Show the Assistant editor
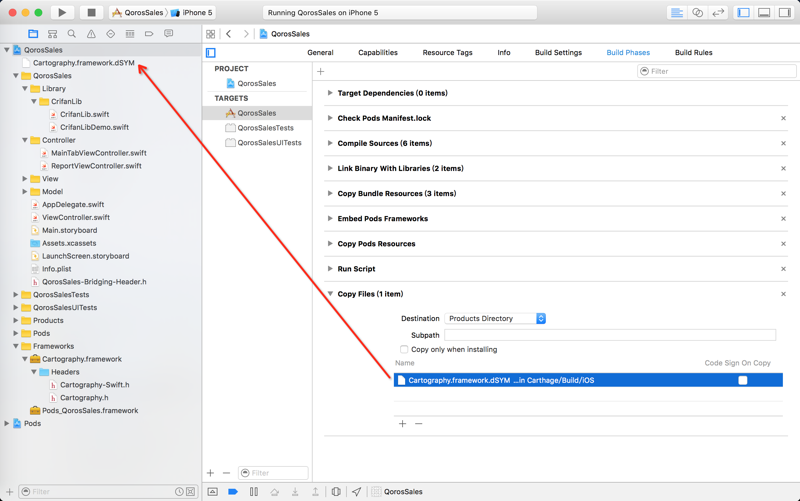Screen dimensions: 800x501 tap(697, 13)
